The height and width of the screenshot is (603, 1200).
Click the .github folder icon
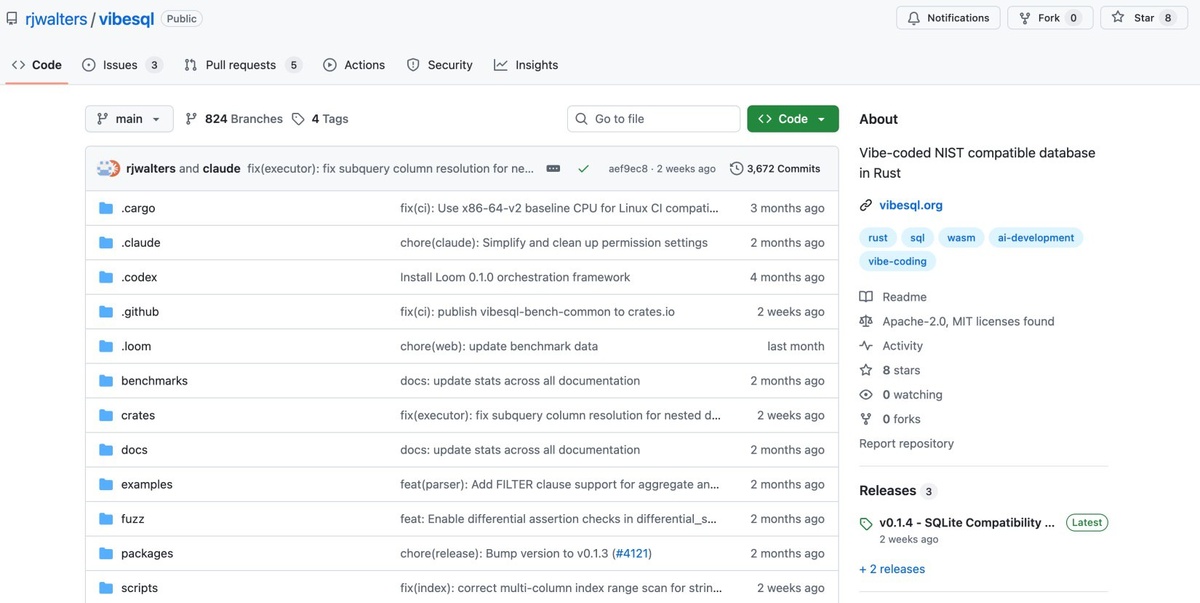tap(106, 312)
